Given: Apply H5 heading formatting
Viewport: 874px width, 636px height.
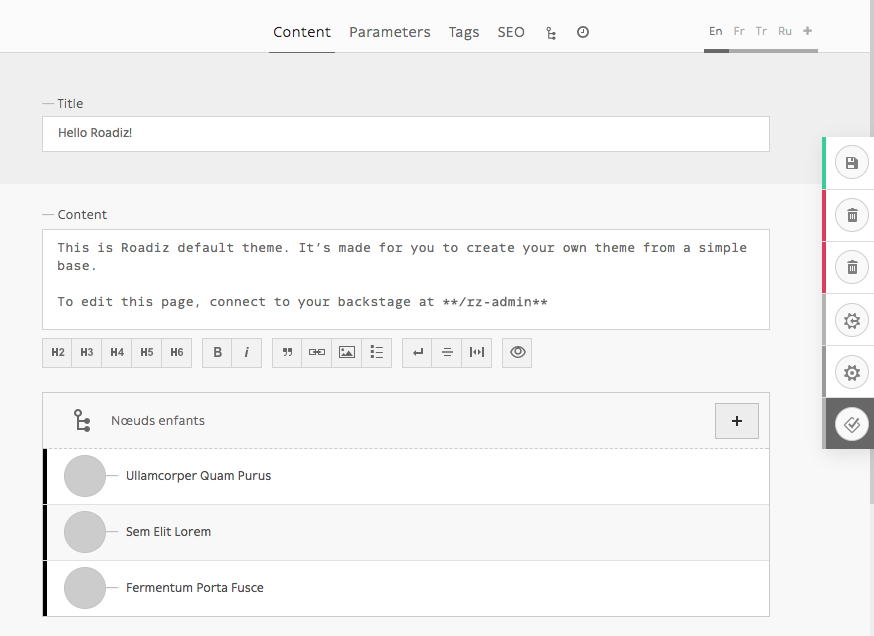Looking at the screenshot, I should (147, 352).
